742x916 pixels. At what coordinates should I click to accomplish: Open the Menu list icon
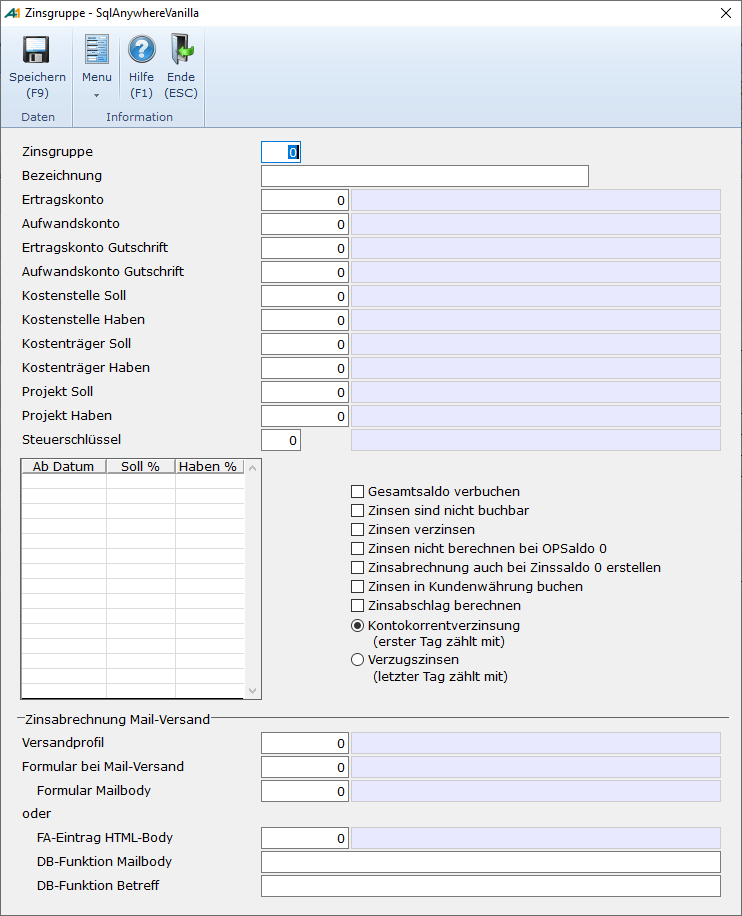click(96, 49)
